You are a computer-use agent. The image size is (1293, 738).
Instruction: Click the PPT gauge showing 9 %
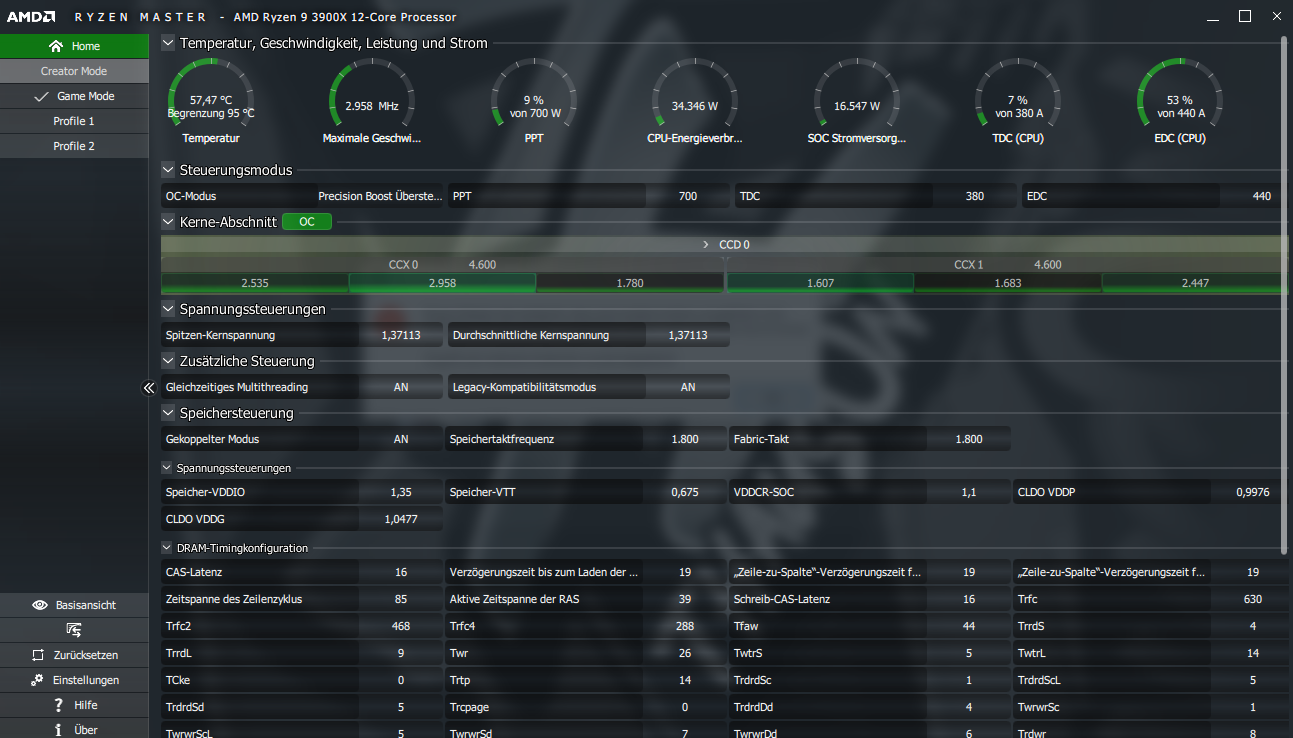point(534,102)
